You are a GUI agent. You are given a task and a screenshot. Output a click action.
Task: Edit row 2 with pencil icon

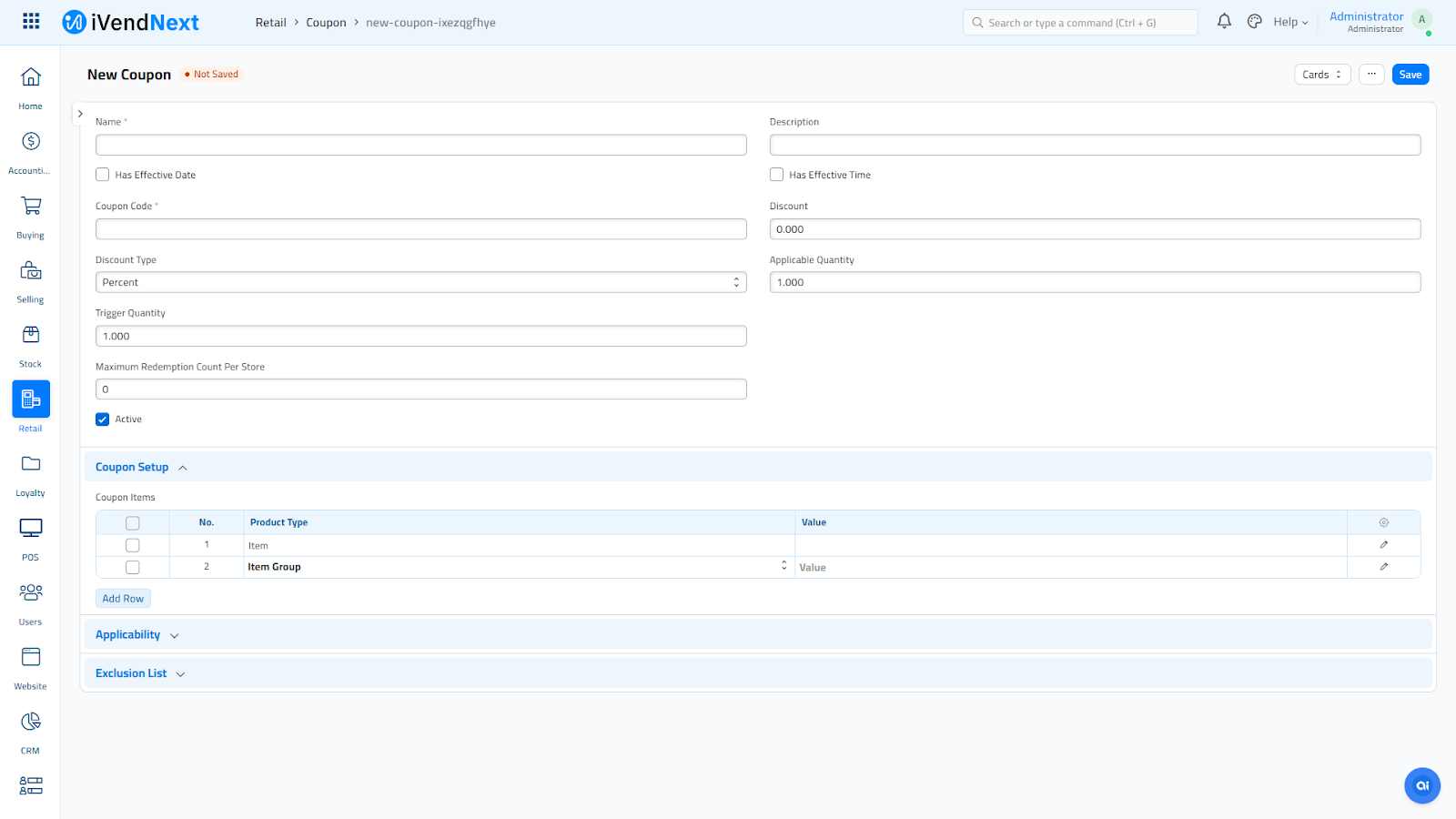(x=1383, y=567)
